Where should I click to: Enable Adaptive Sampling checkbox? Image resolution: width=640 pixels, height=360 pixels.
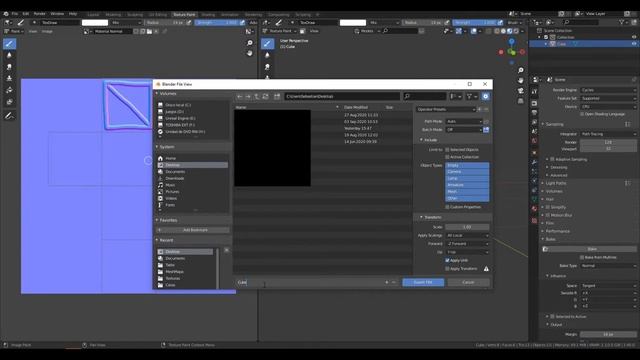coord(552,160)
